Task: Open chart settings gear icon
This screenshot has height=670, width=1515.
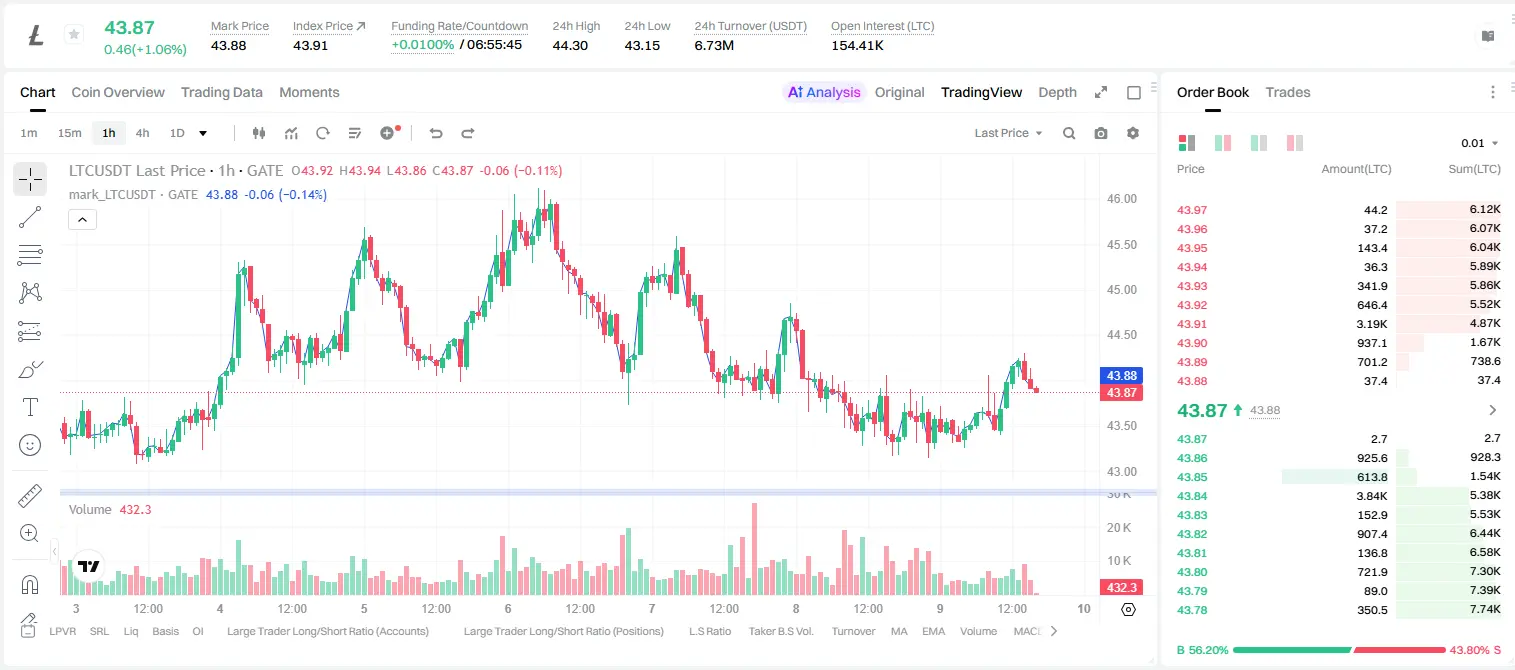Action: 1133,133
